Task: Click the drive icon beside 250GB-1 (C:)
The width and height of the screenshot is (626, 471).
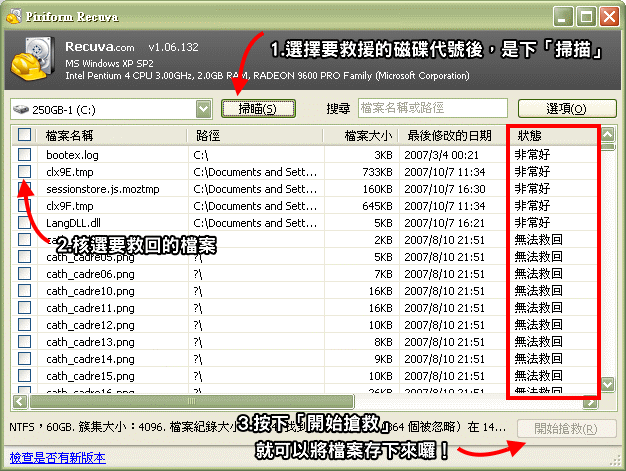Action: click(x=21, y=109)
